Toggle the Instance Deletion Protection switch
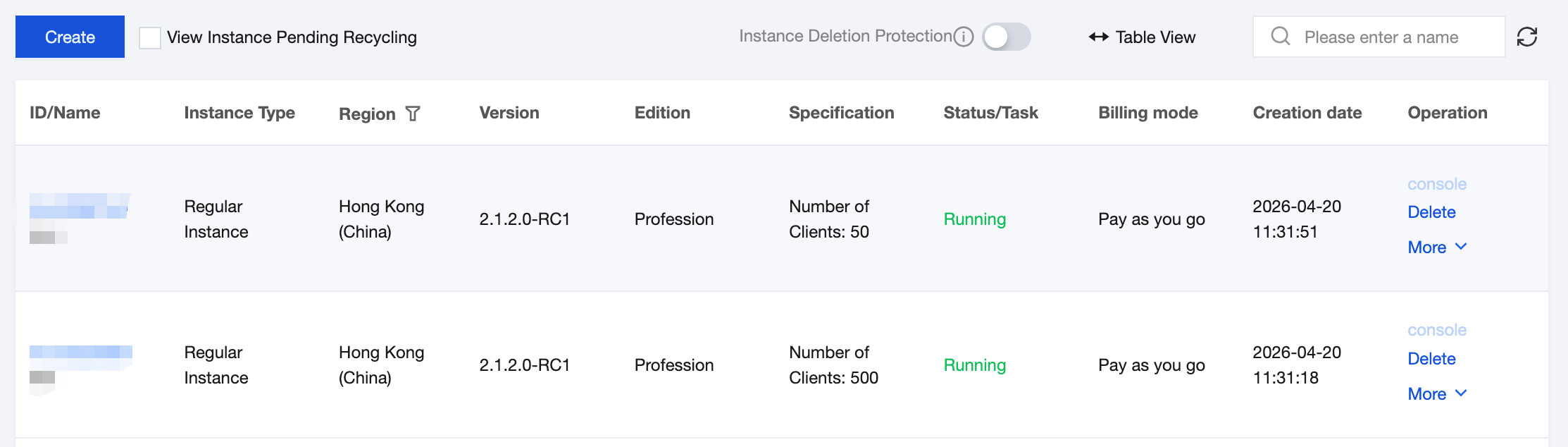 tap(1007, 37)
